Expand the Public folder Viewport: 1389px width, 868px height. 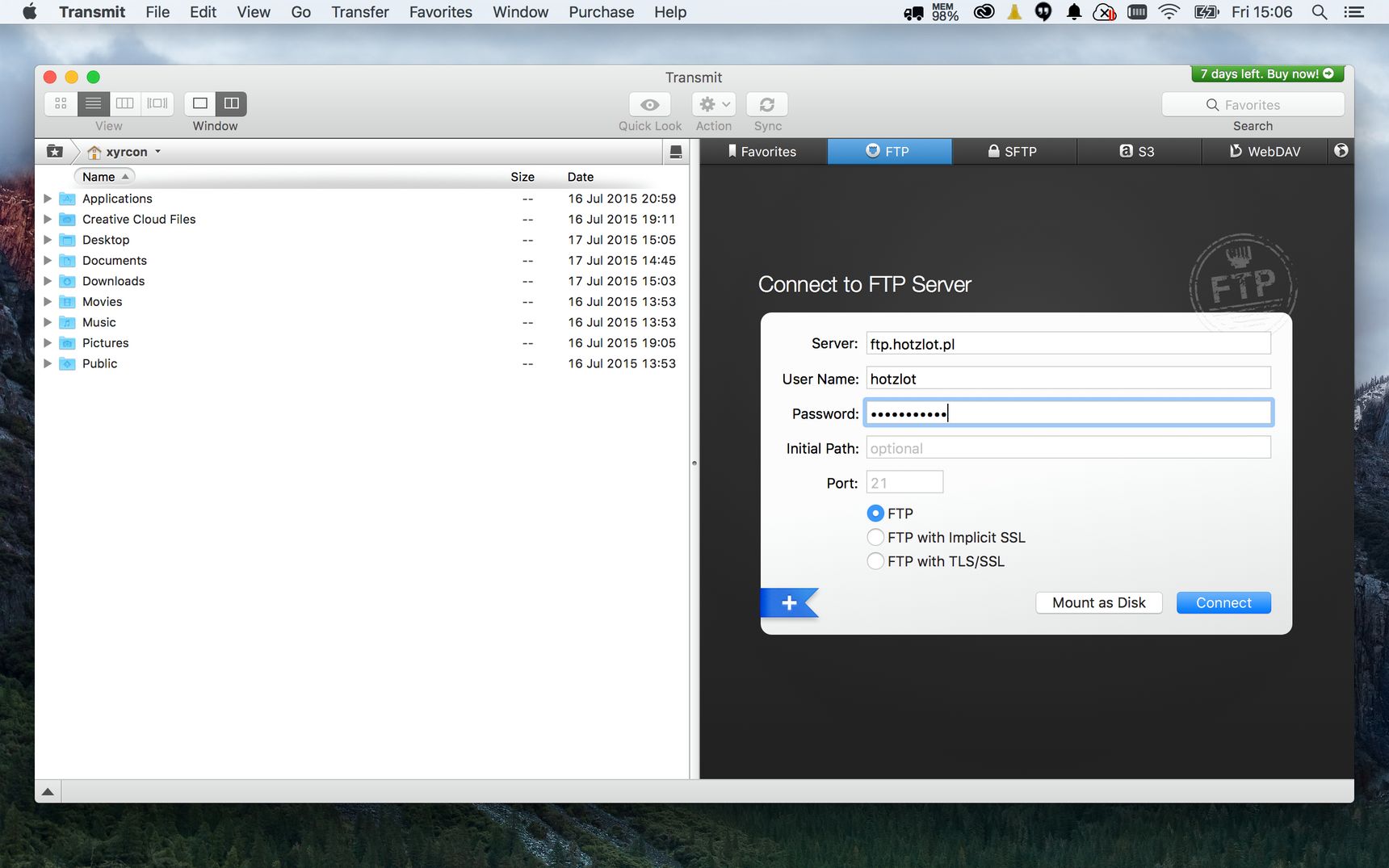(48, 364)
